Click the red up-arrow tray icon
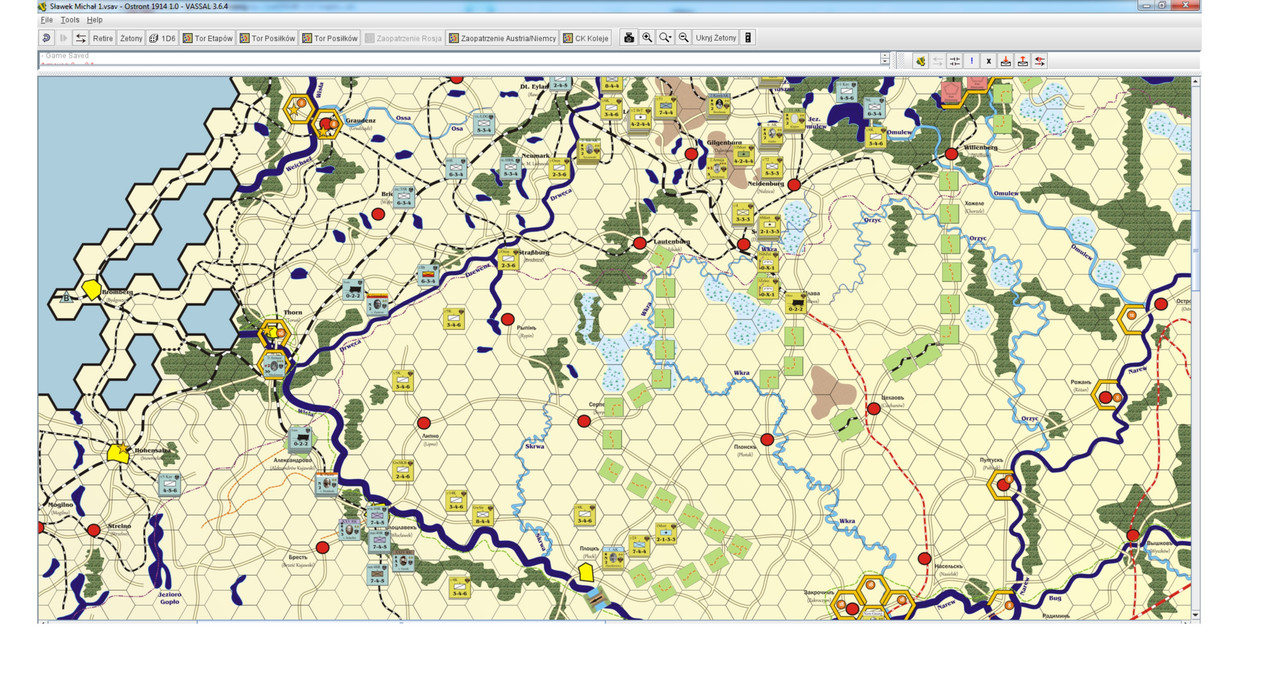 (1023, 61)
